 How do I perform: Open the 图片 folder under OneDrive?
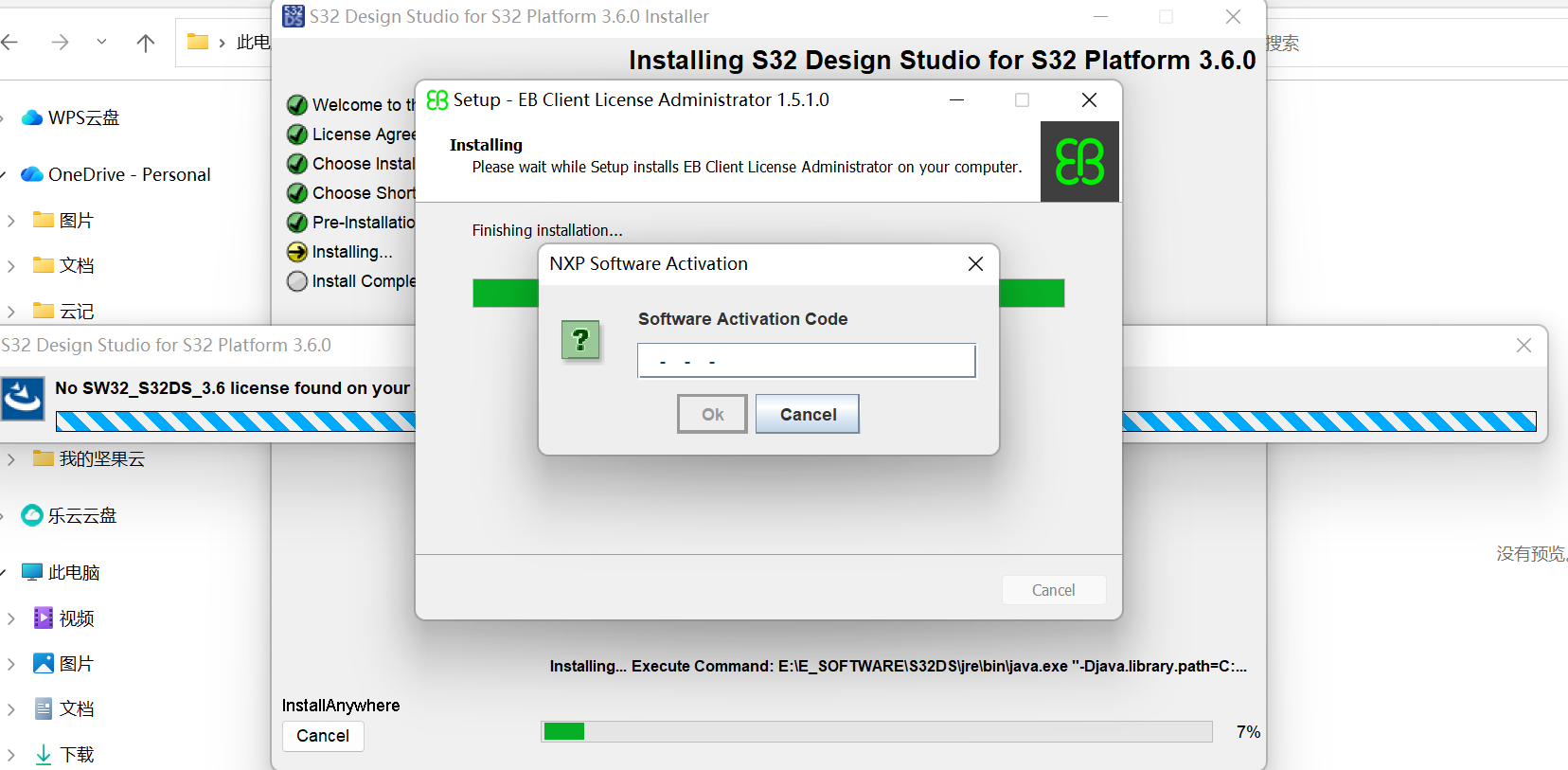[x=76, y=221]
